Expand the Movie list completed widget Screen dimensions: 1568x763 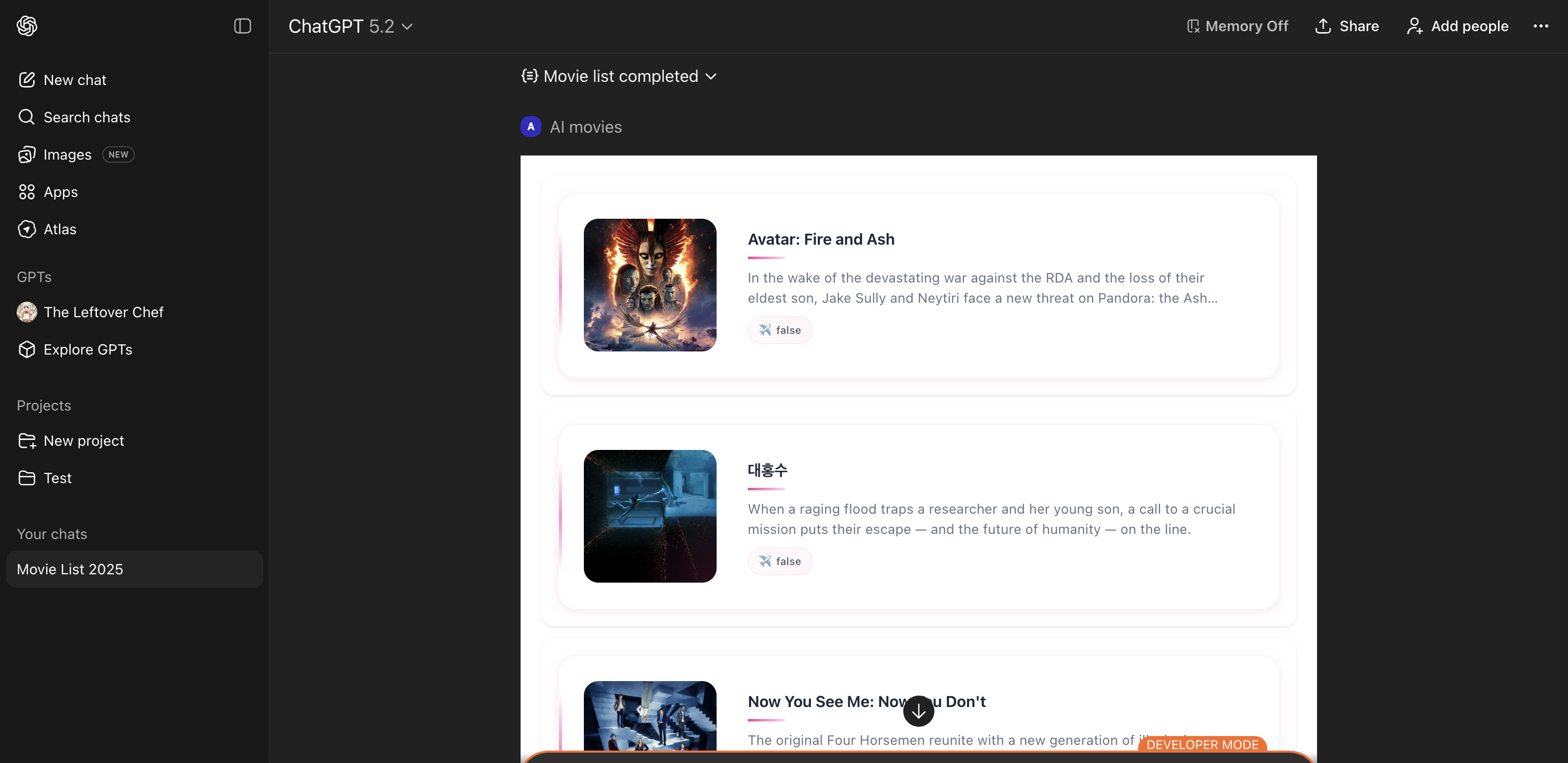619,76
